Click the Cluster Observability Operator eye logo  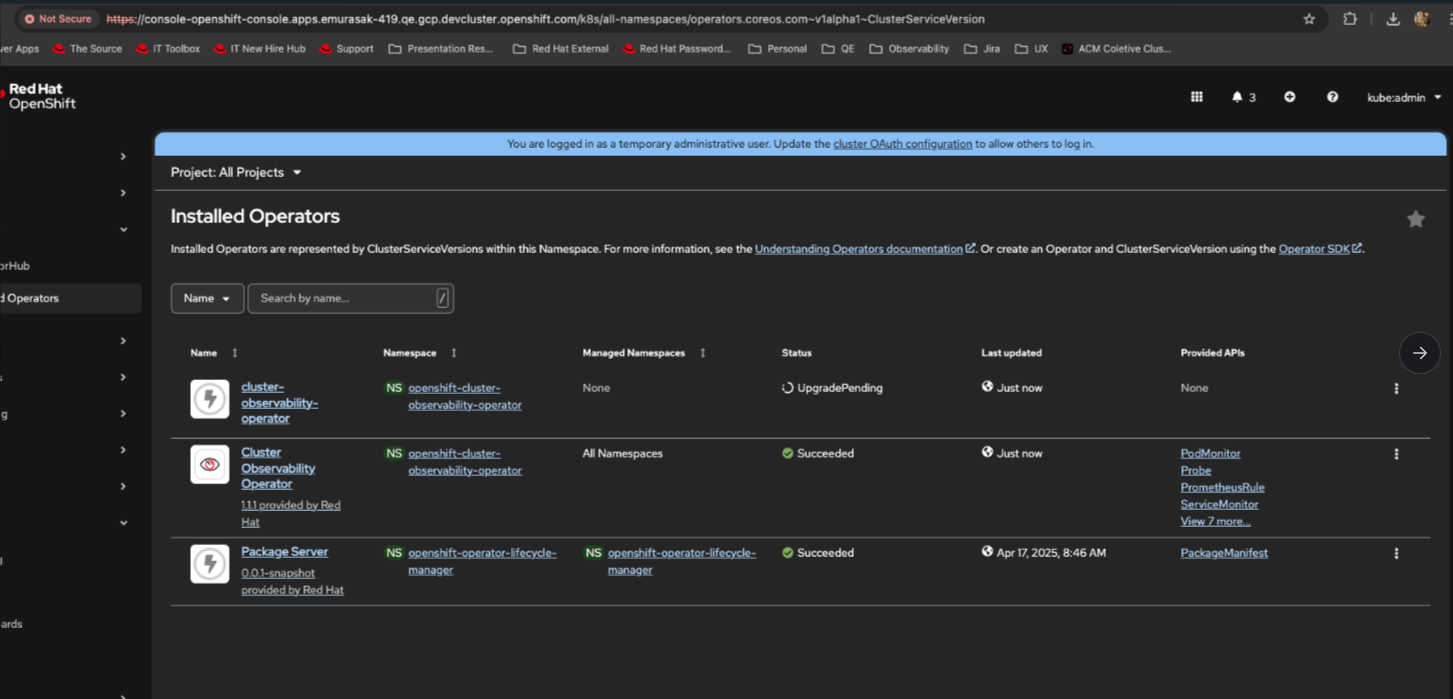point(210,465)
